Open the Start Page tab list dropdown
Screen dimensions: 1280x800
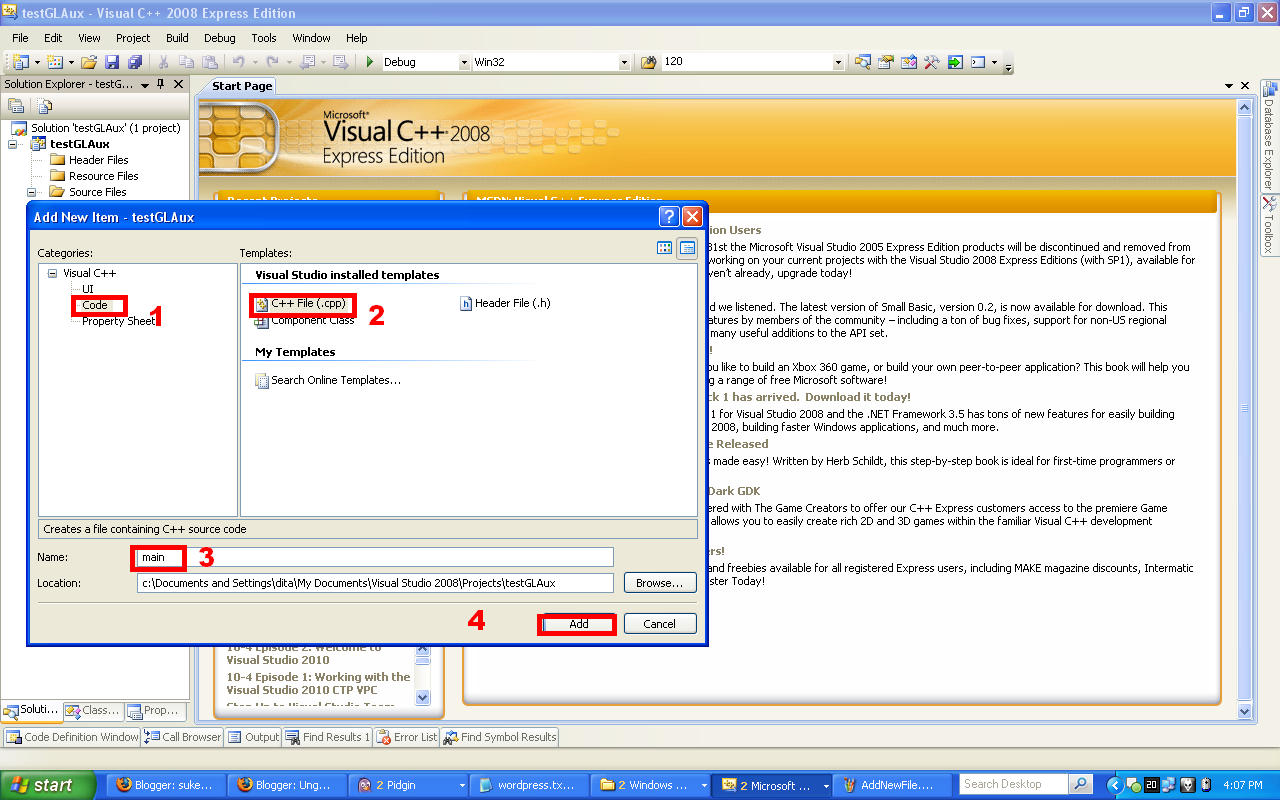coord(1229,86)
